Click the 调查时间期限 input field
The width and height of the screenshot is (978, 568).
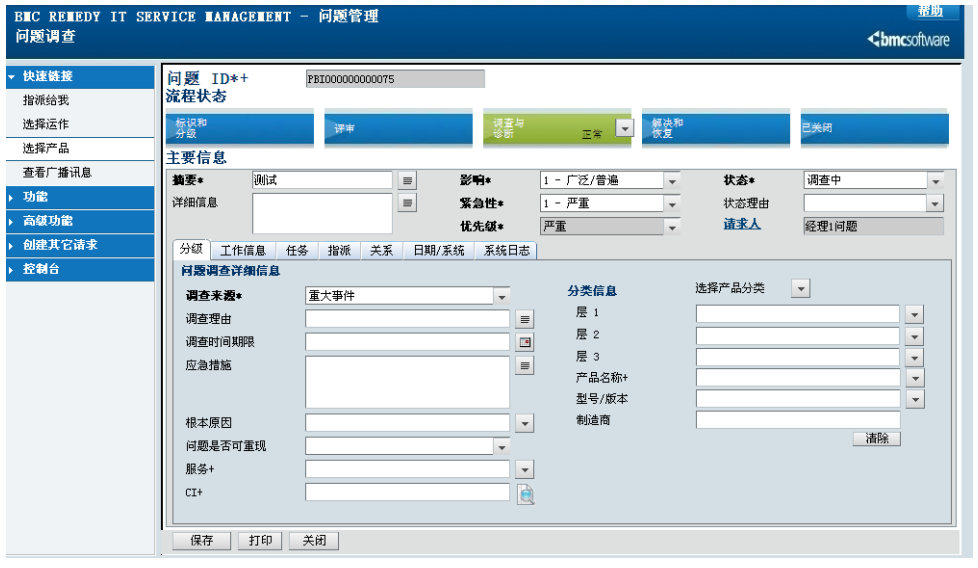[407, 342]
